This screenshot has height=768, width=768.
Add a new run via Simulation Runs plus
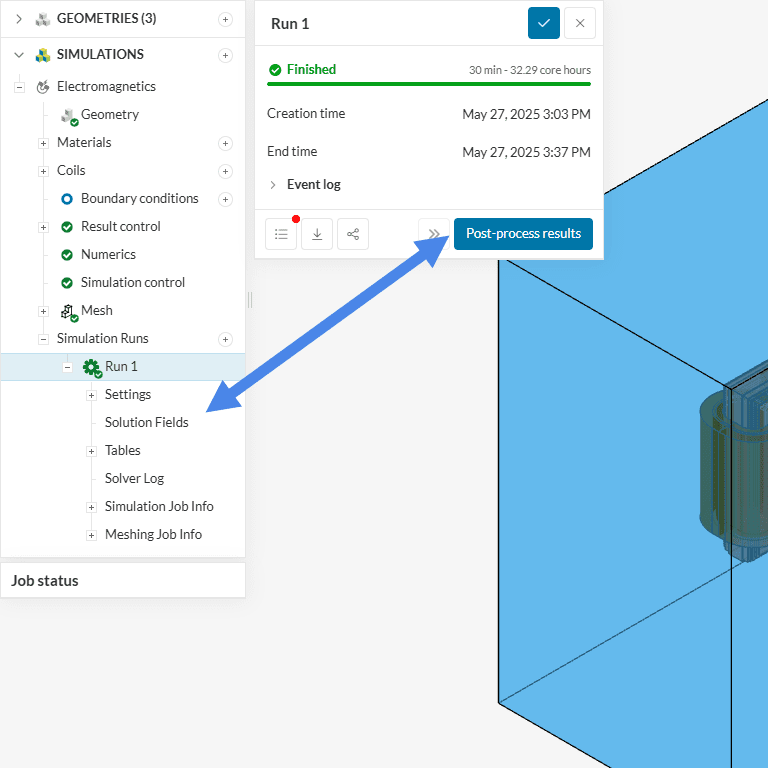[x=225, y=339]
